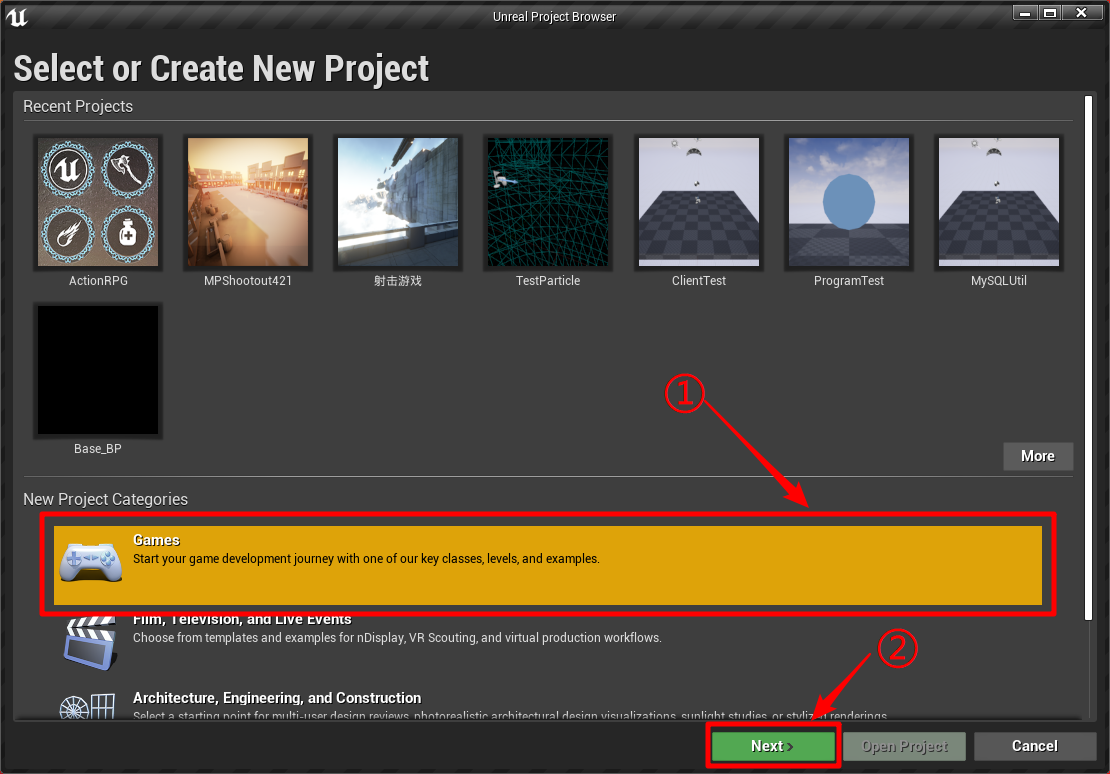Open the MySQLUtil project thumbnail
Image resolution: width=1110 pixels, height=774 pixels.
tap(998, 202)
